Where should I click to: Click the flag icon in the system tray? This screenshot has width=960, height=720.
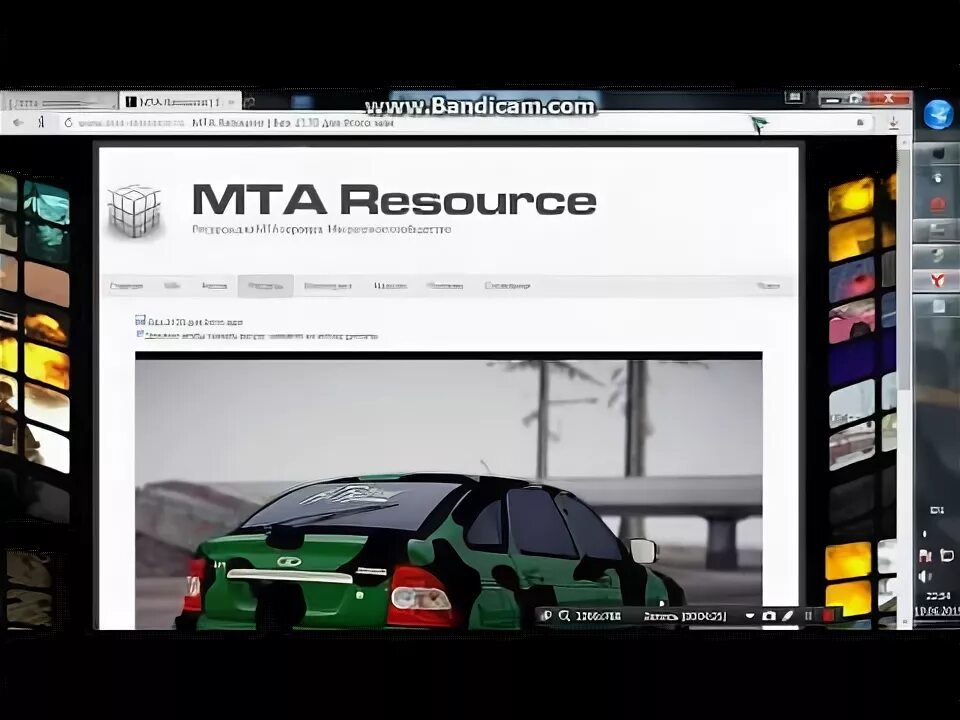[925, 555]
